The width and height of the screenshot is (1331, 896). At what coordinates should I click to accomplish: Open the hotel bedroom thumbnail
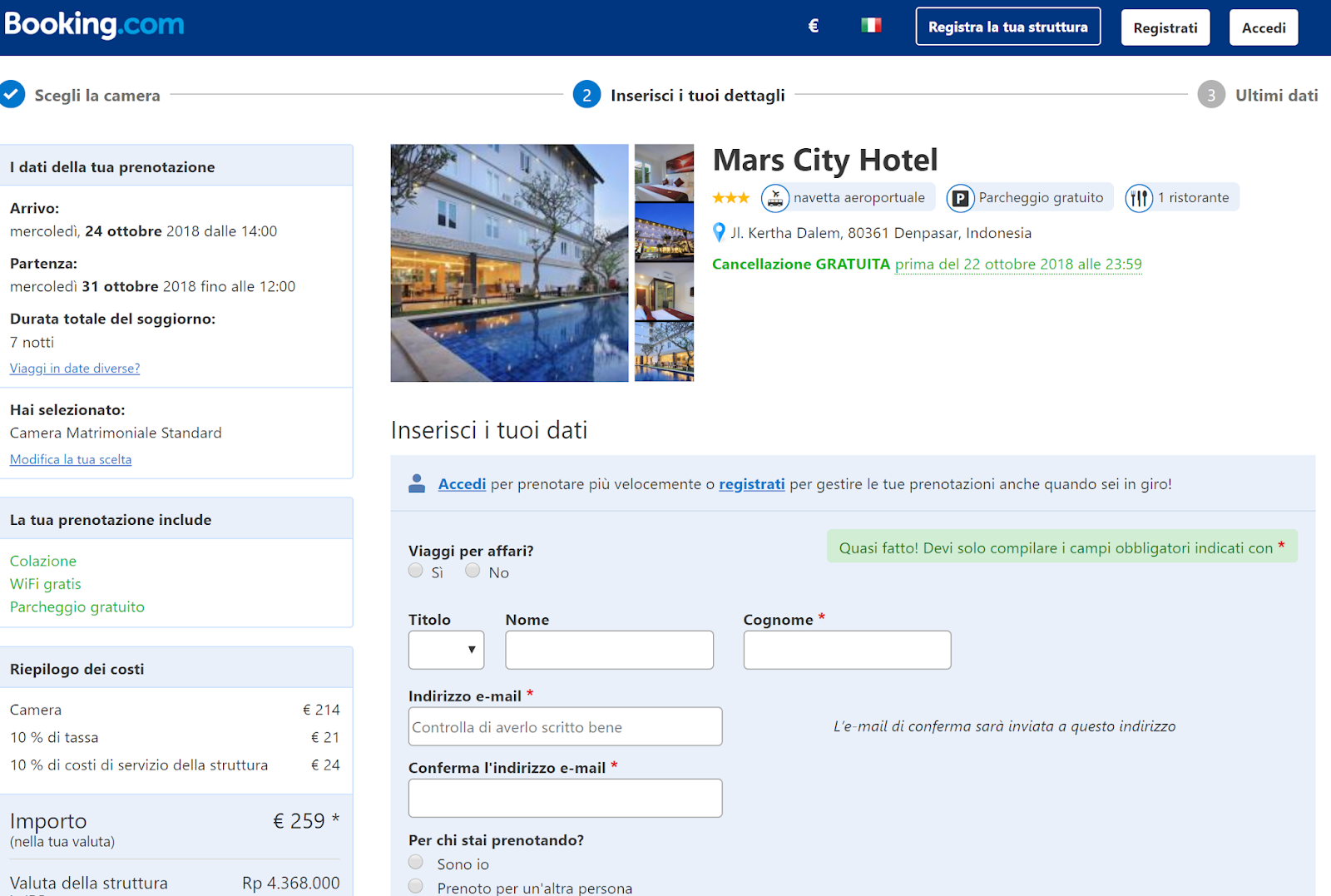click(x=664, y=173)
